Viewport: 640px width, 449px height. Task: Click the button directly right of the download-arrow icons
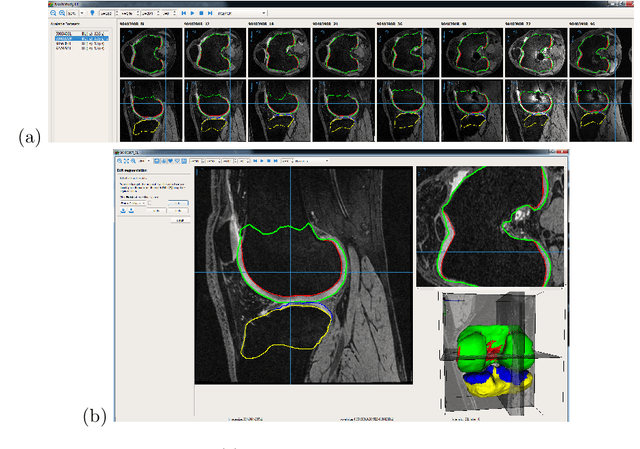click(x=156, y=211)
